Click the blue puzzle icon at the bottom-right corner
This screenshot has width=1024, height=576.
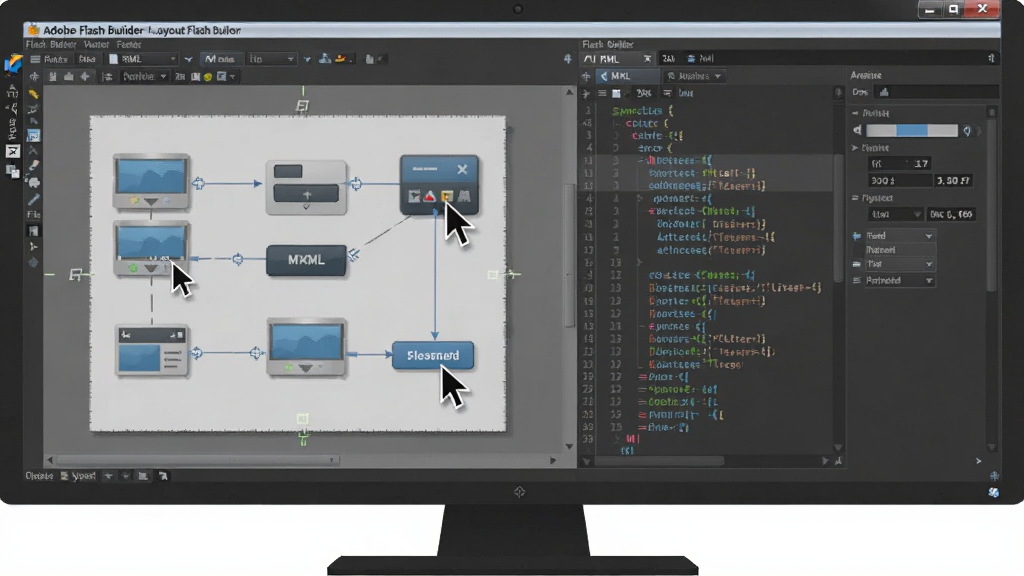tap(993, 492)
